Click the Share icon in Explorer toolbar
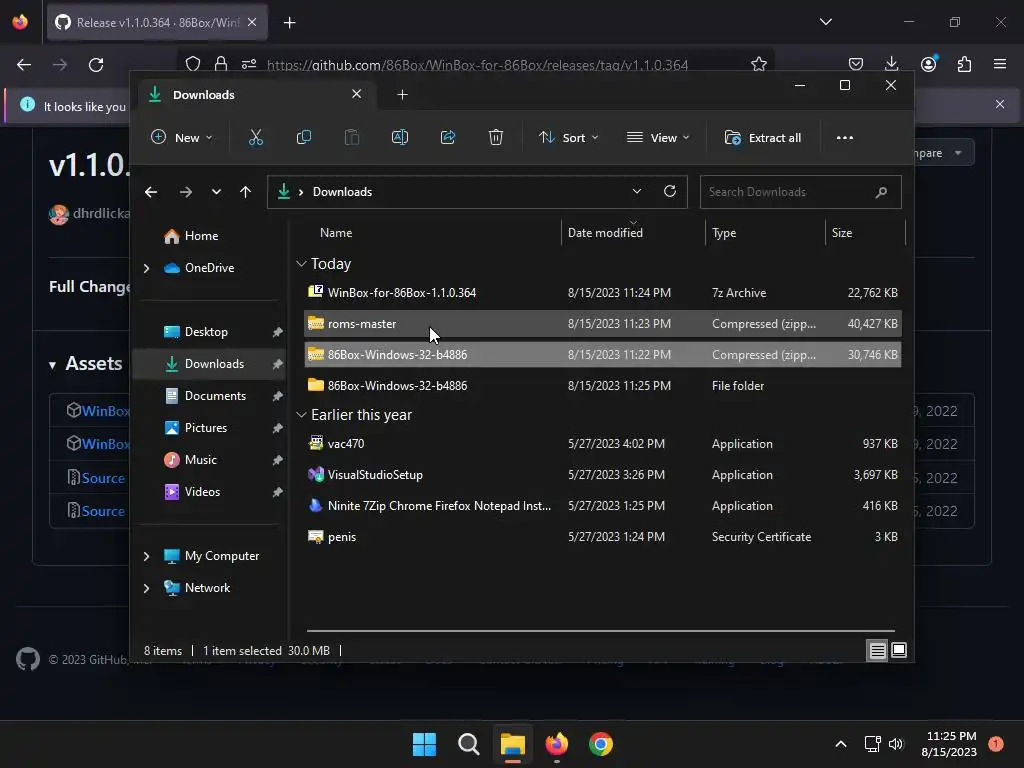The height and width of the screenshot is (768, 1024). (448, 138)
